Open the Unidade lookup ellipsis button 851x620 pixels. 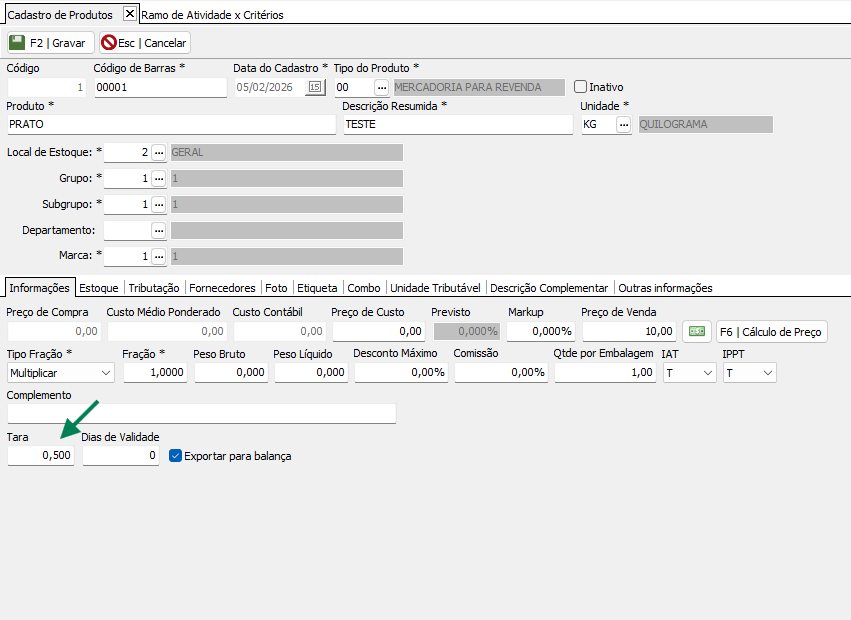point(624,125)
